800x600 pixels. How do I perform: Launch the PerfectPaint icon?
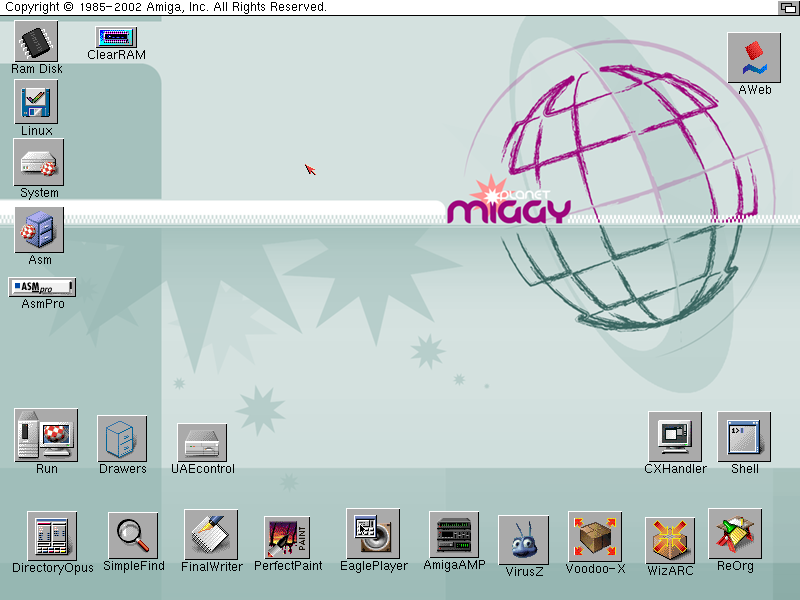287,537
